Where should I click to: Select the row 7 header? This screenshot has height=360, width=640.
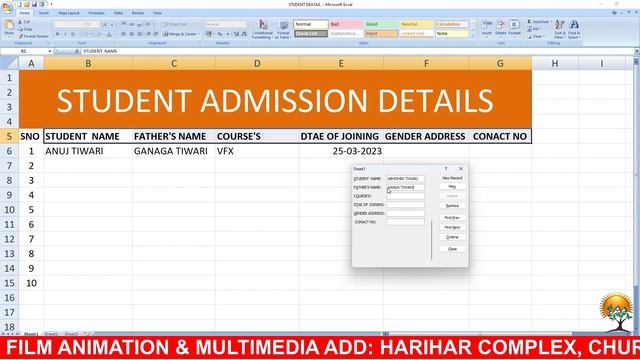coord(9,166)
